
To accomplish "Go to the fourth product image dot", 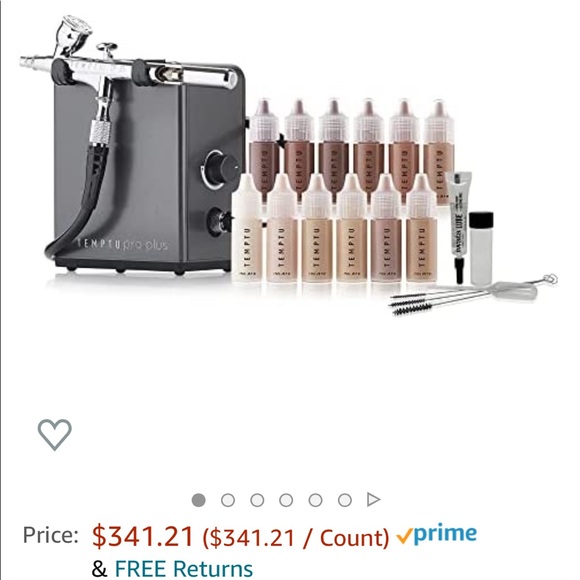I will pos(286,500).
